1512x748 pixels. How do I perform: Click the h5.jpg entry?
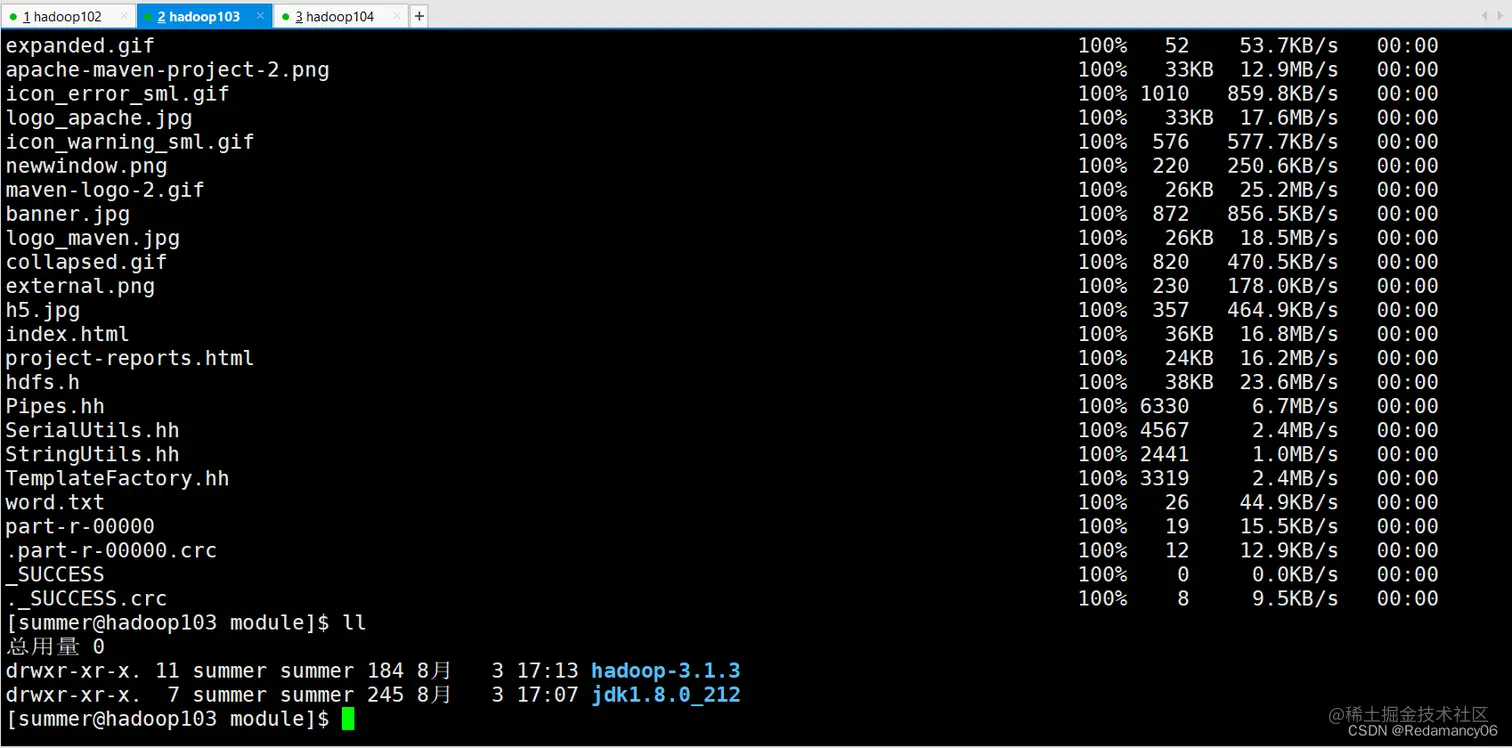pos(43,309)
